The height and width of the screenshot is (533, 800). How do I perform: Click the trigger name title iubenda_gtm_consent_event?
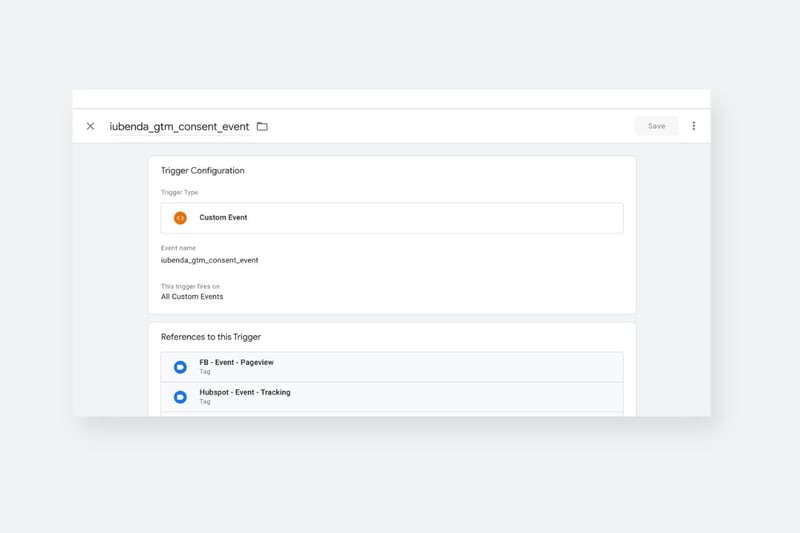pos(179,126)
